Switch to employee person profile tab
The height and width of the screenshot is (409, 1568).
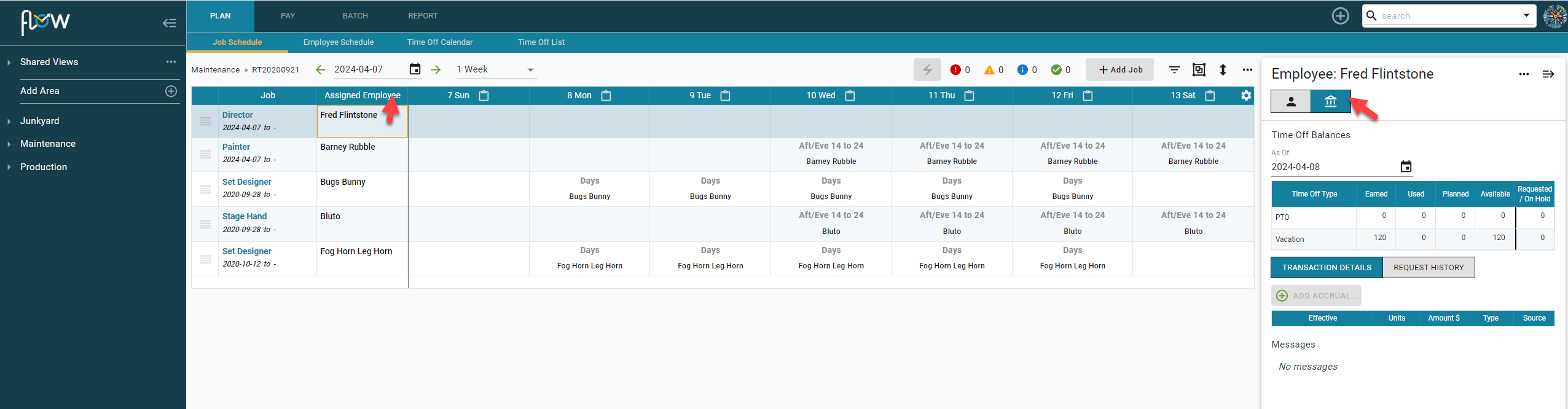[x=1291, y=102]
